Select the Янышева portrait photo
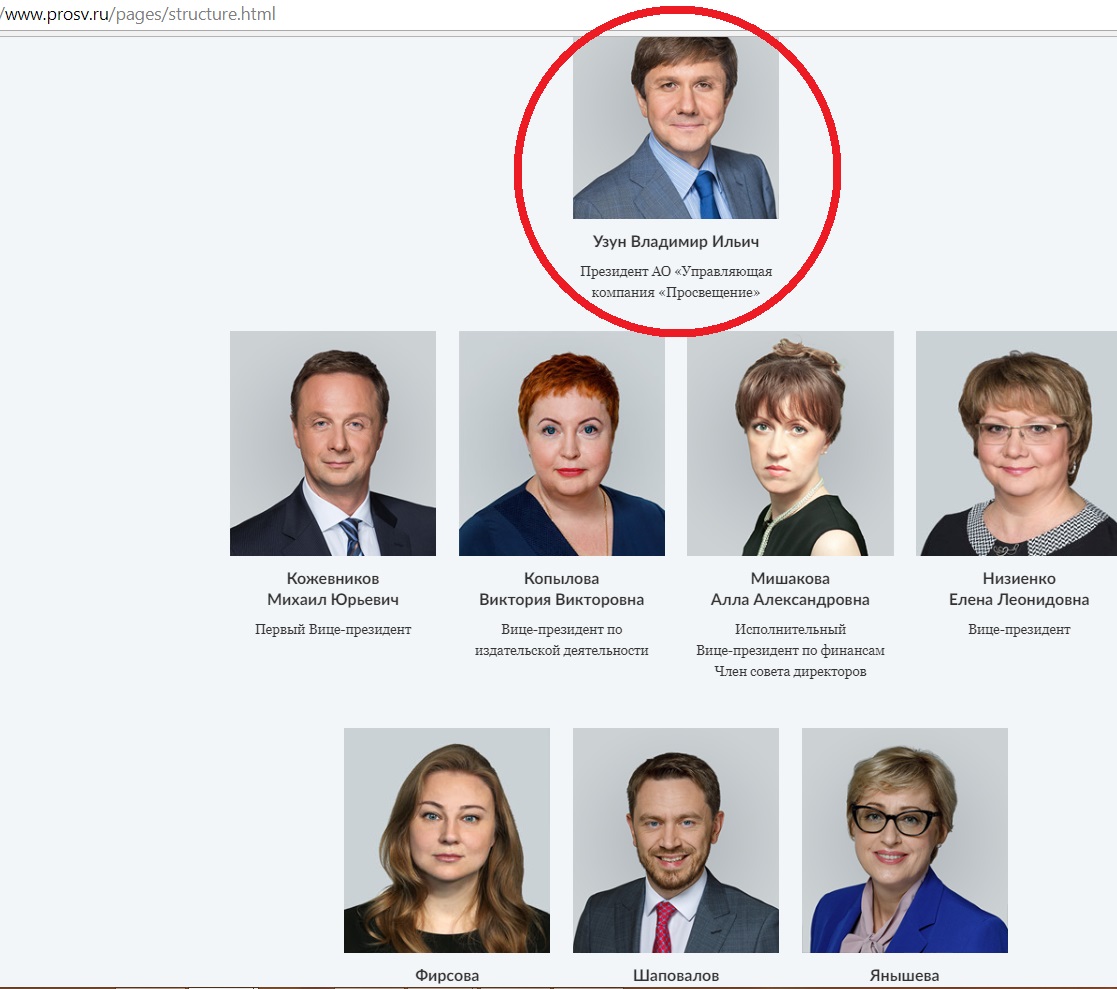1117x989 pixels. 905,840
